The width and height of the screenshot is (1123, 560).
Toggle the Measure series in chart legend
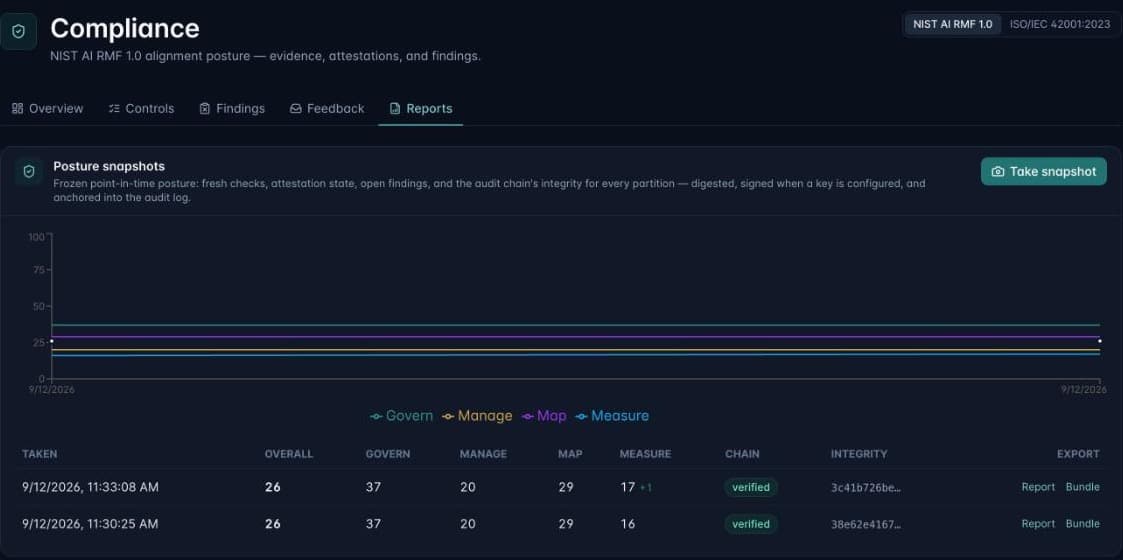coord(612,416)
